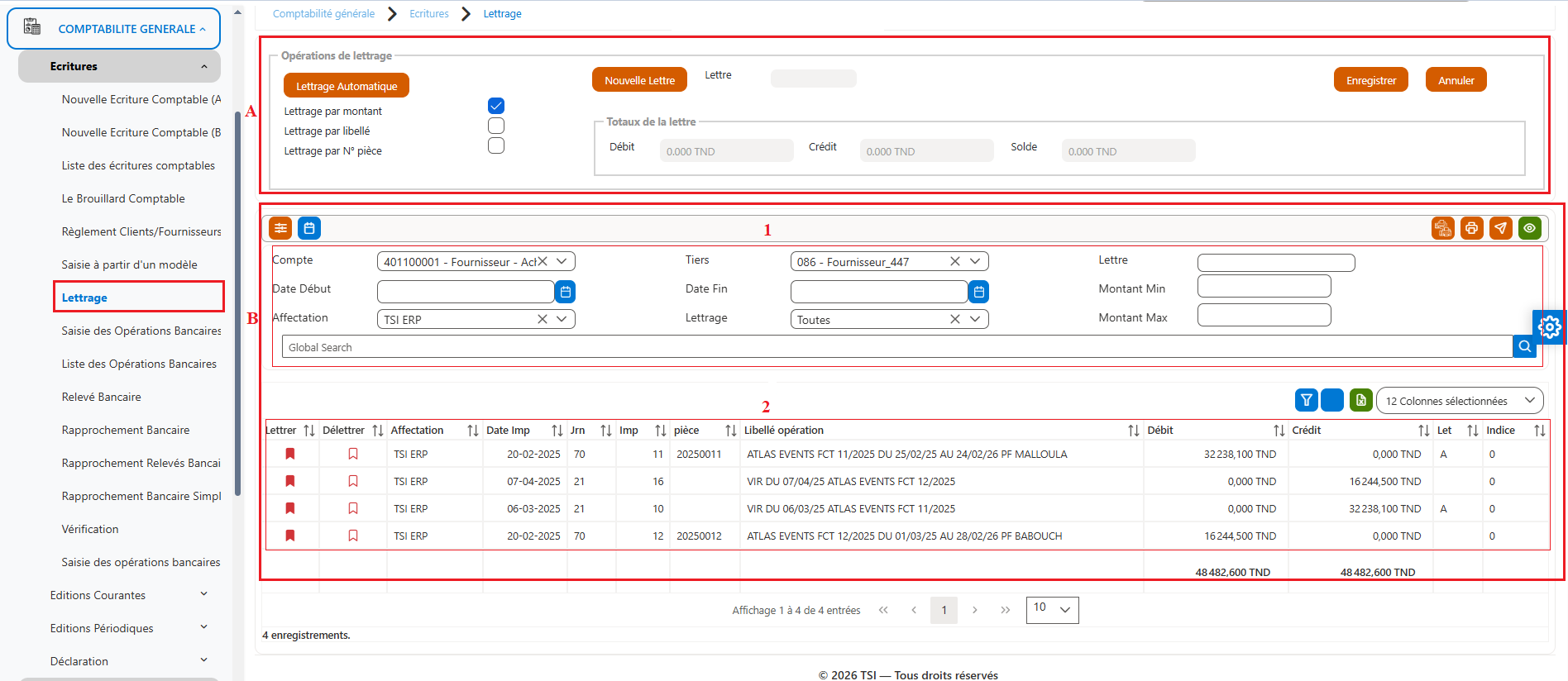Click the Lettrage Automatique button
This screenshot has width=1568, height=681.
(347, 86)
